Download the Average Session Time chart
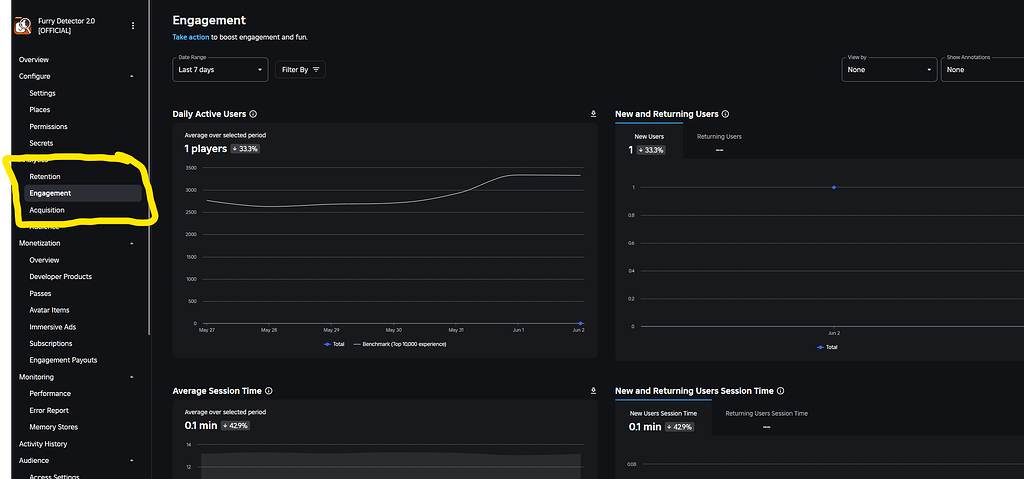 594,391
